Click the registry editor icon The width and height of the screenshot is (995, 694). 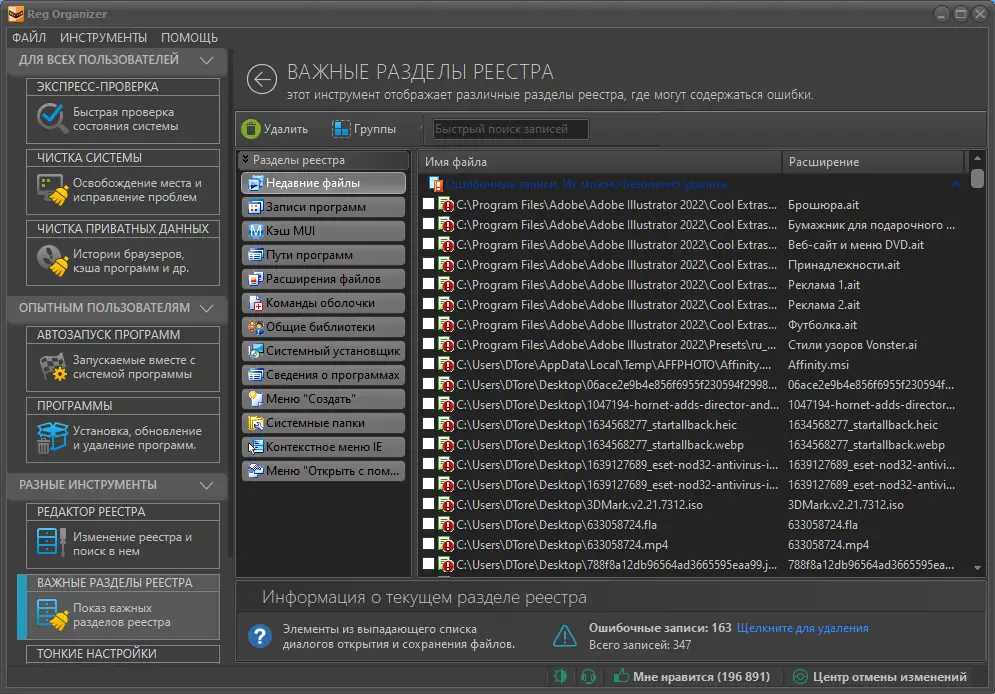[52, 542]
